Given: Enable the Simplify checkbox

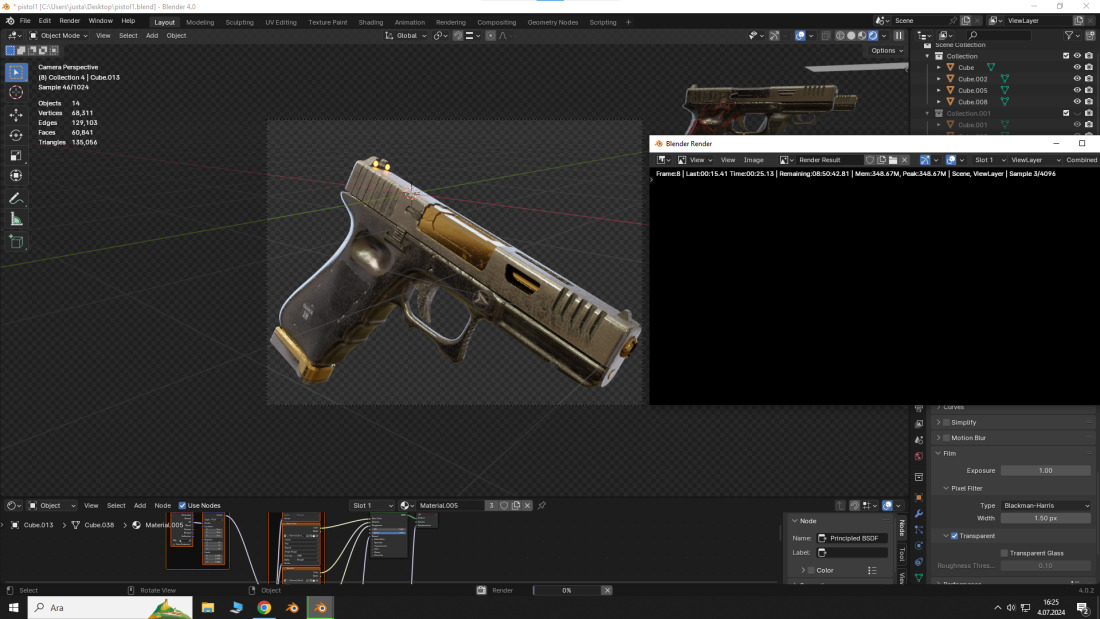Looking at the screenshot, I should pos(946,422).
